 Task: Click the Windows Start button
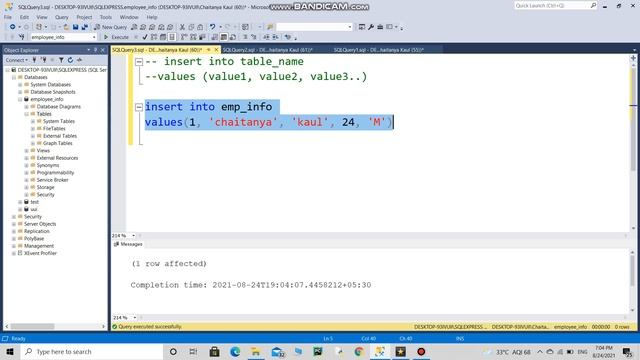pos(10,351)
